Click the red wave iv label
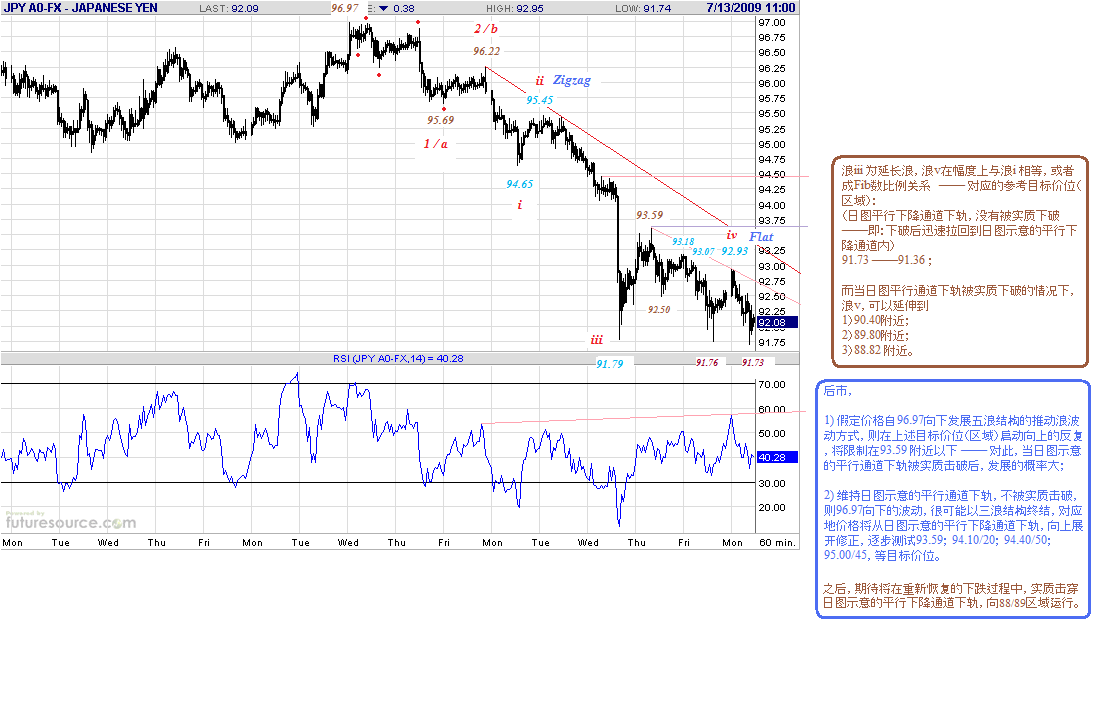 pyautogui.click(x=731, y=235)
